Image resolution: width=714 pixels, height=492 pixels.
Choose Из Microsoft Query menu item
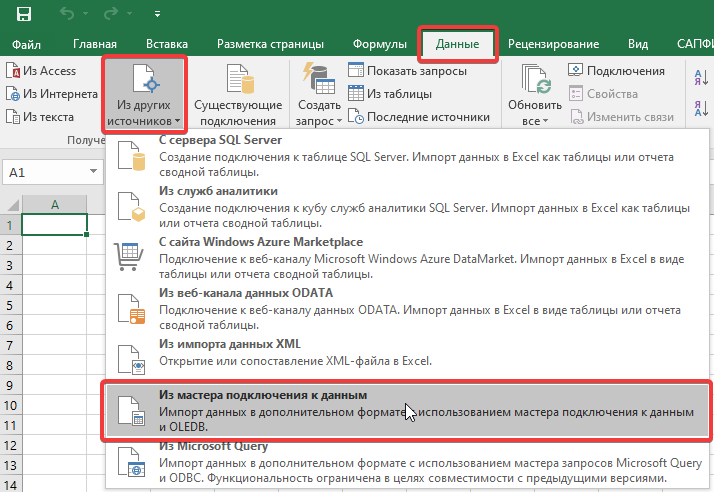pyautogui.click(x=407, y=464)
